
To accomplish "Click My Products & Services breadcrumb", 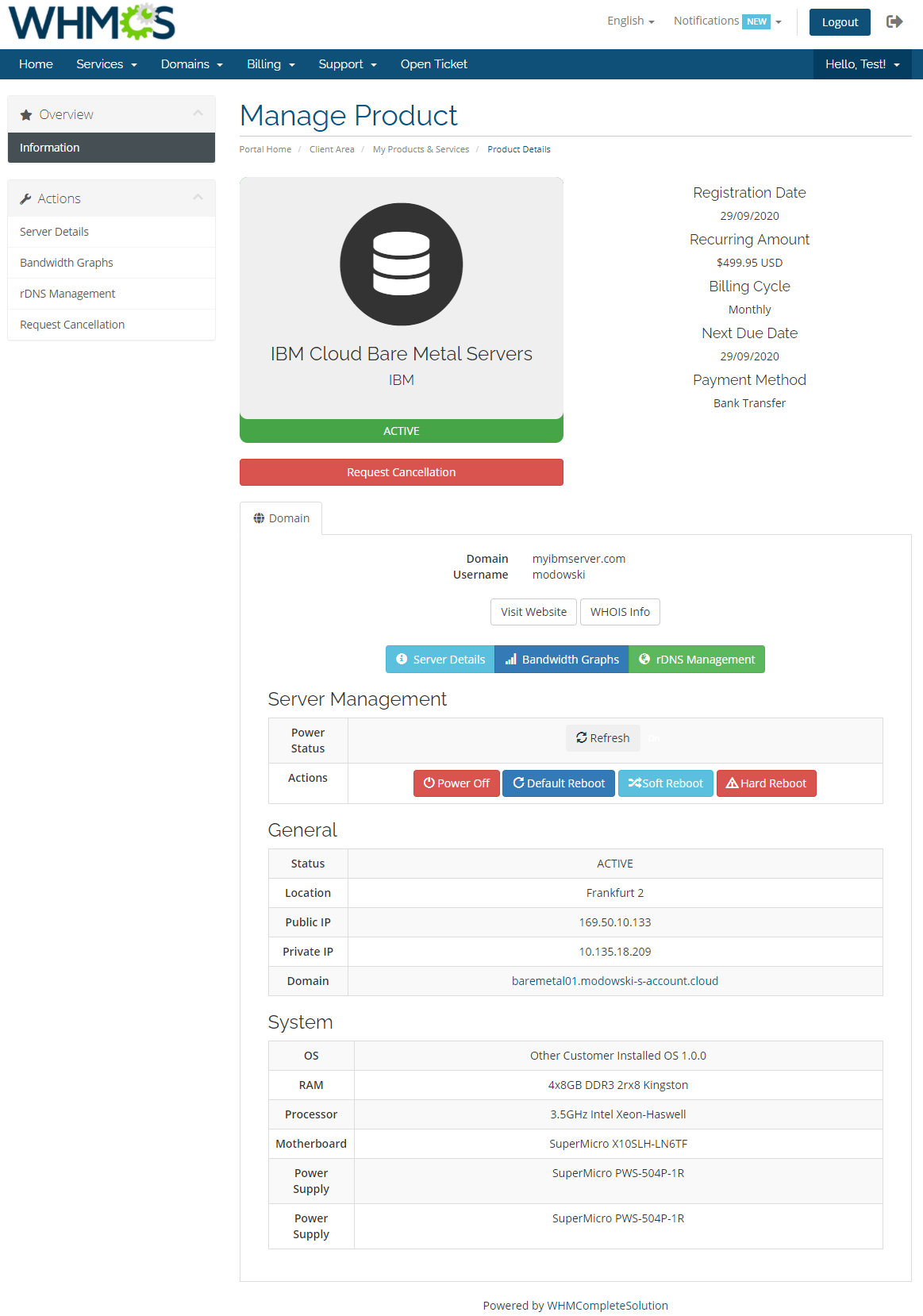I will (421, 149).
